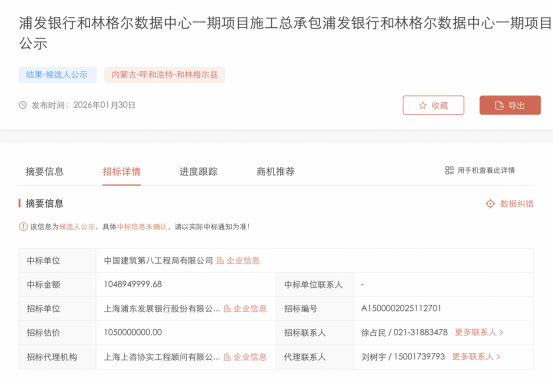Click the contact 徐占民 / 021-31883478
Viewport: 553px width, 385px height.
[404, 332]
